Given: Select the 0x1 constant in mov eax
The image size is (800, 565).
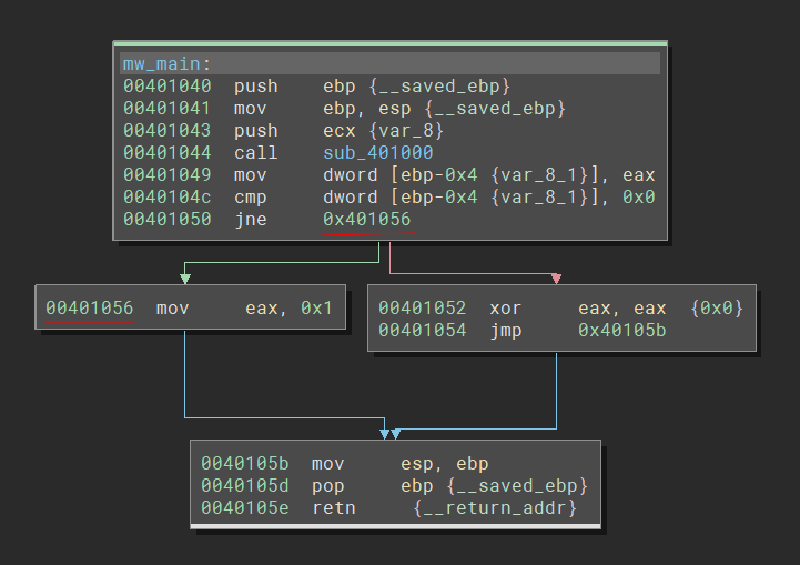Looking at the screenshot, I should tap(316, 308).
